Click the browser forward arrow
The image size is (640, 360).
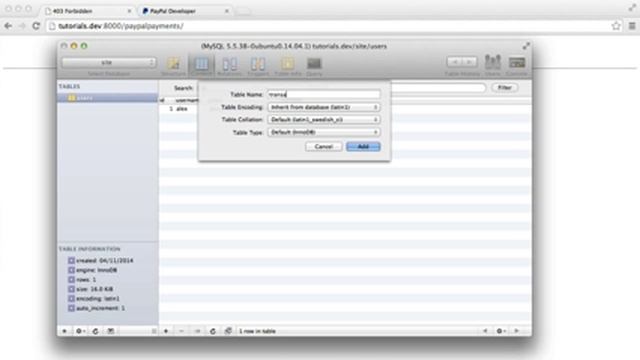pos(22,26)
